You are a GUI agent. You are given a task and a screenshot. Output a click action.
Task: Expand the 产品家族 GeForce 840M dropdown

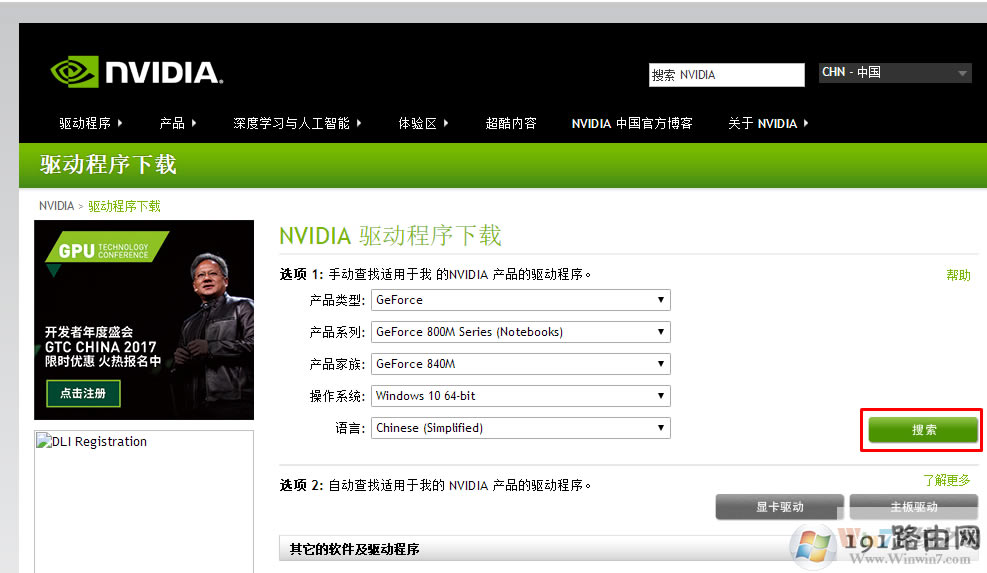click(x=521, y=364)
